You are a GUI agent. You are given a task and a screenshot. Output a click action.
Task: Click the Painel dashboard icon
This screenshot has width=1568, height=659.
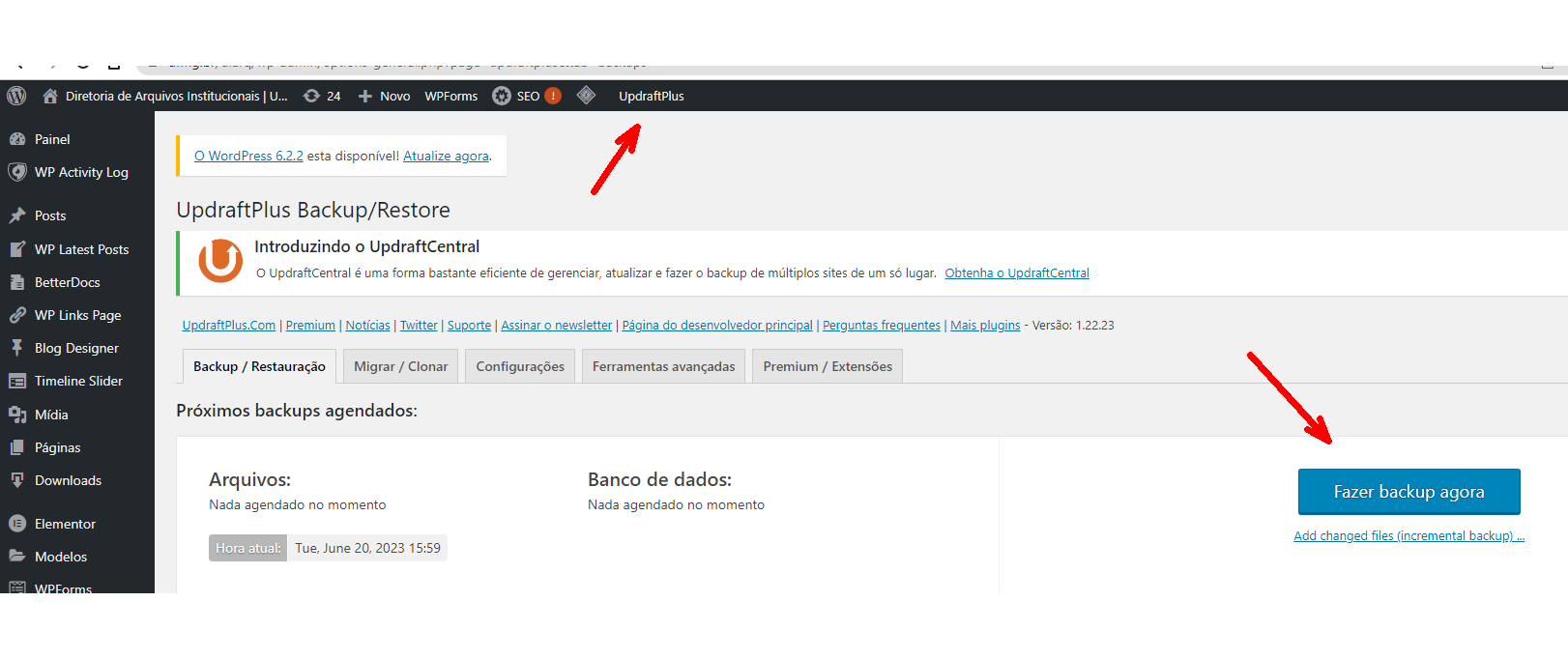click(17, 139)
